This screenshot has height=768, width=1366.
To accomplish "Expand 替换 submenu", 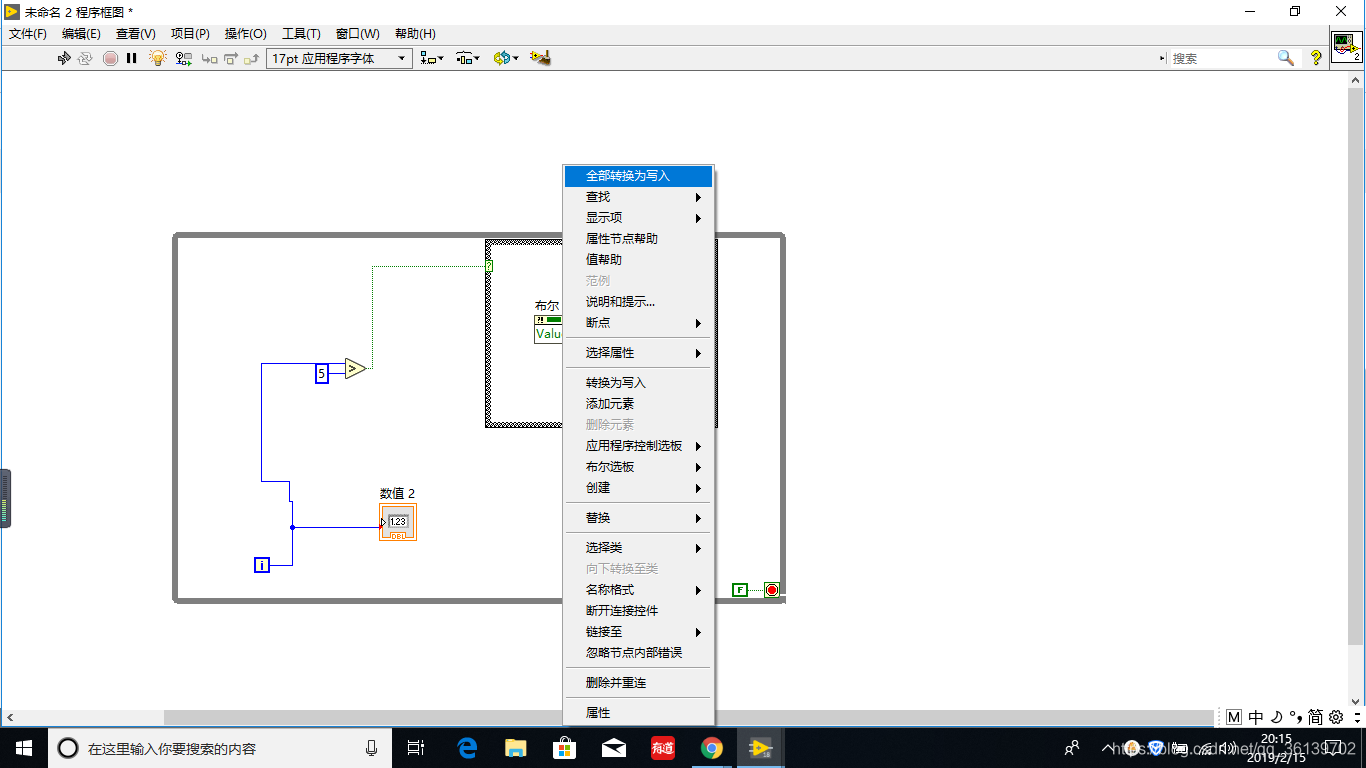I will (x=639, y=518).
